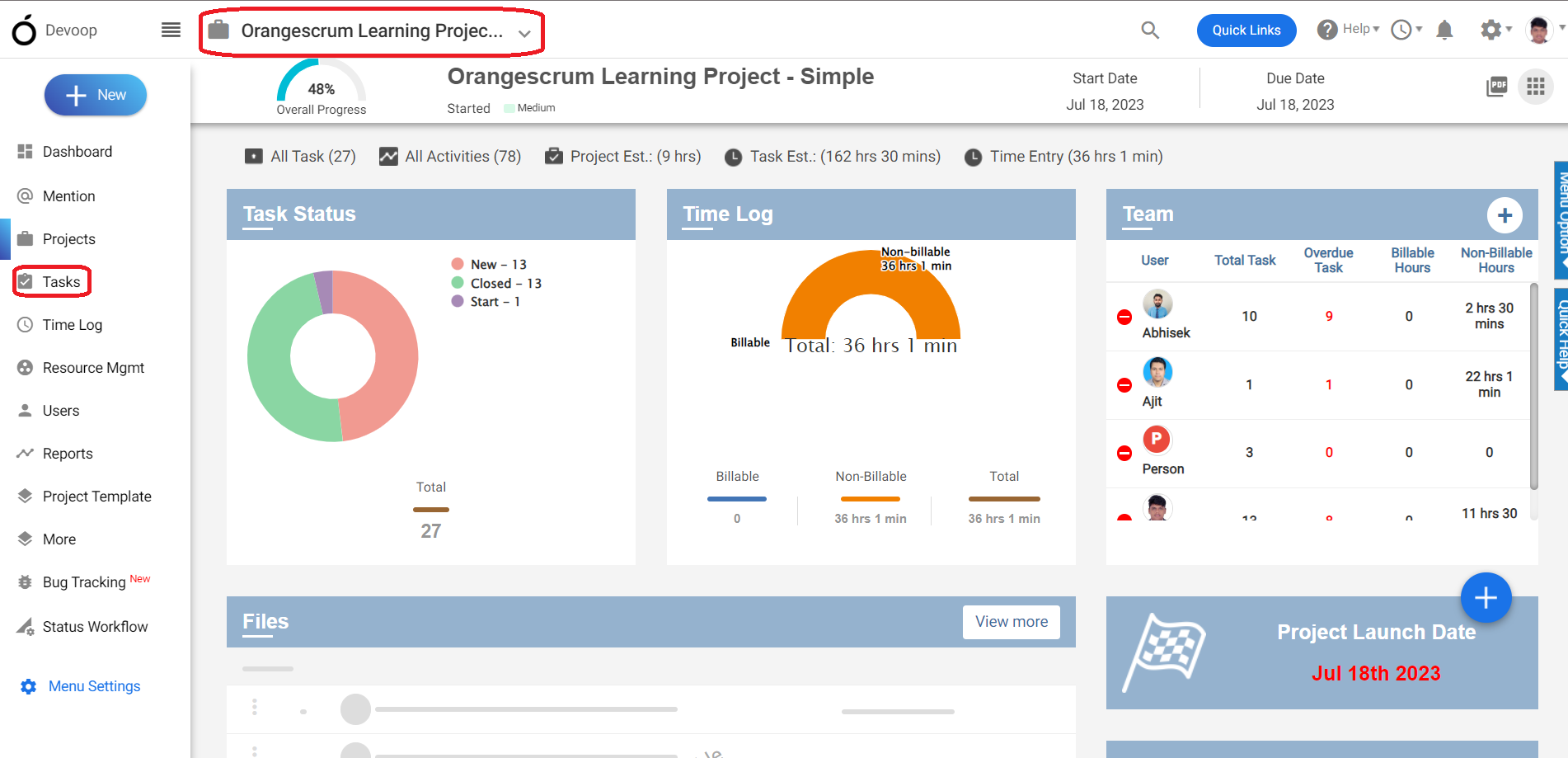The width and height of the screenshot is (1568, 758).
Task: Expand the Help dropdown arrow
Action: [1376, 30]
